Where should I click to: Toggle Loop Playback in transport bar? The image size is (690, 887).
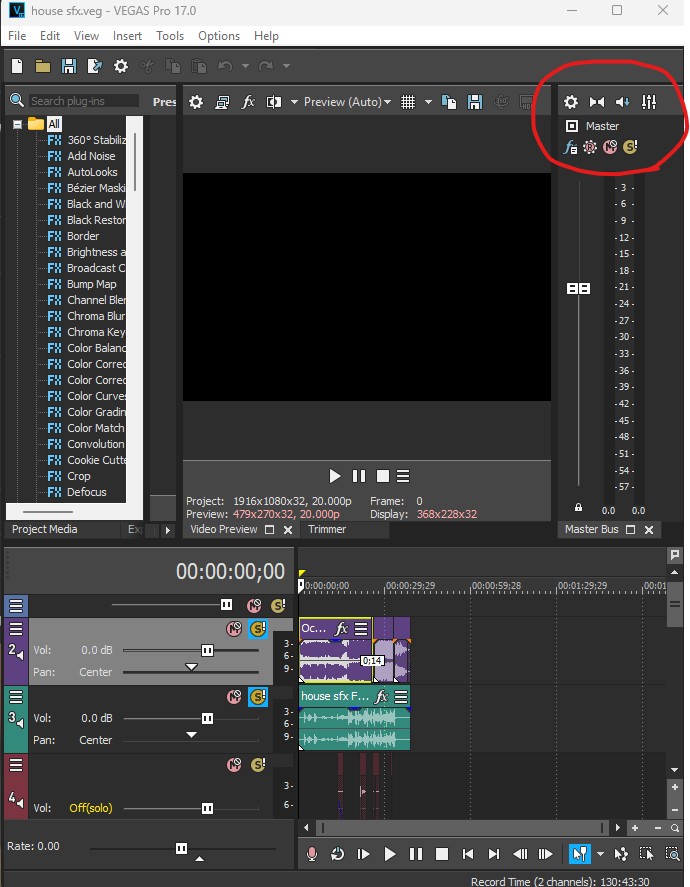(x=338, y=854)
